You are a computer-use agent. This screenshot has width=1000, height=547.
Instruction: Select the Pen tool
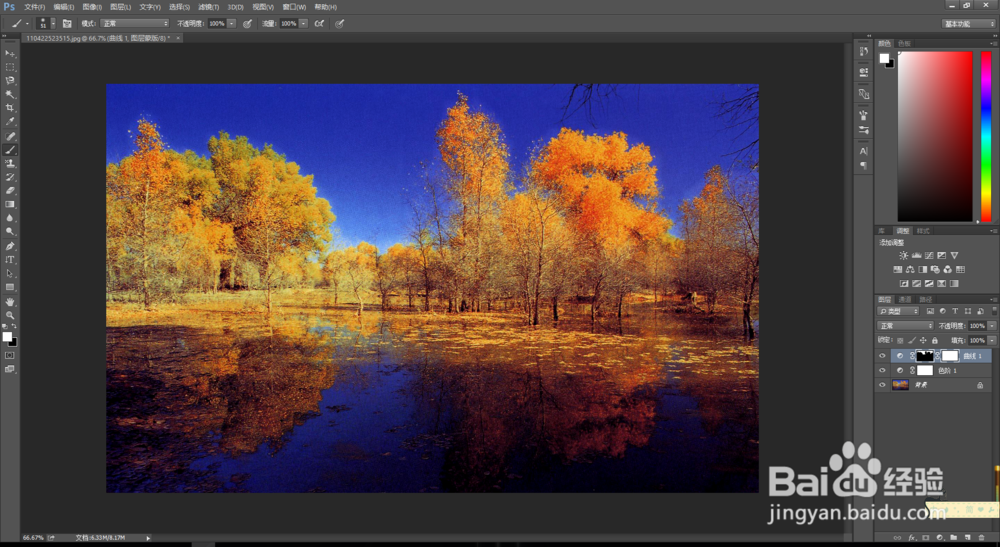10,246
